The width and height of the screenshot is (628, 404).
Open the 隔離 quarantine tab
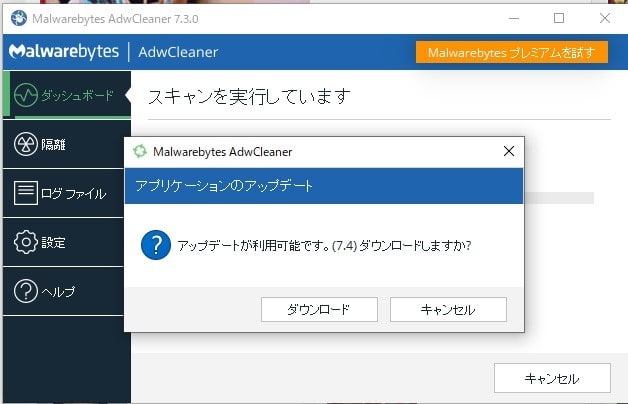[64, 144]
